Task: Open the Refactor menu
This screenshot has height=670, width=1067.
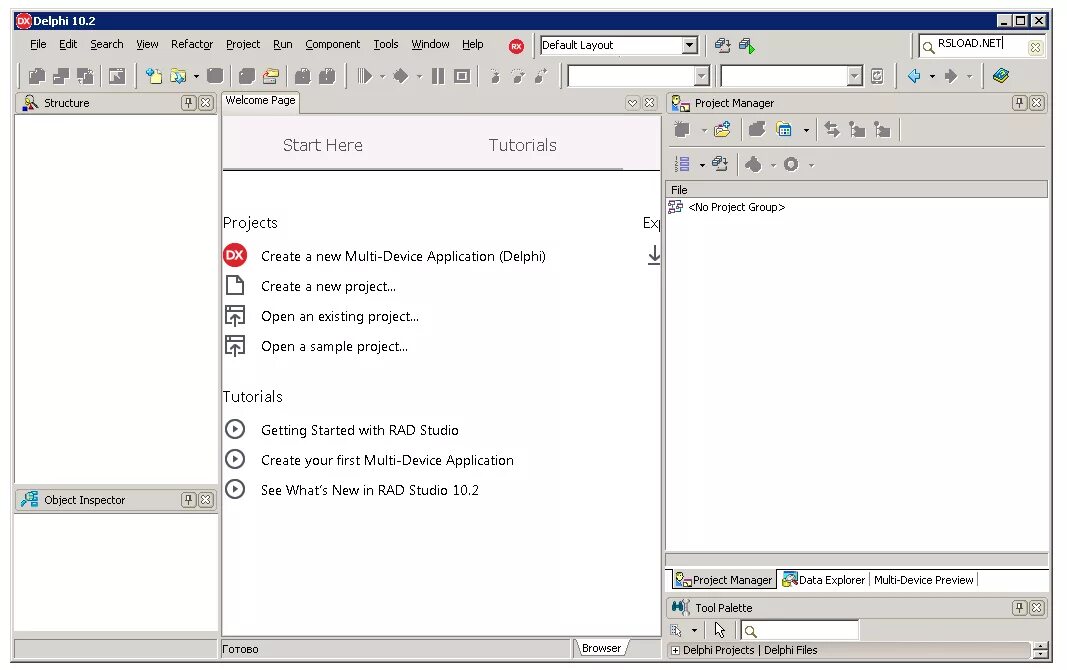Action: (x=192, y=44)
